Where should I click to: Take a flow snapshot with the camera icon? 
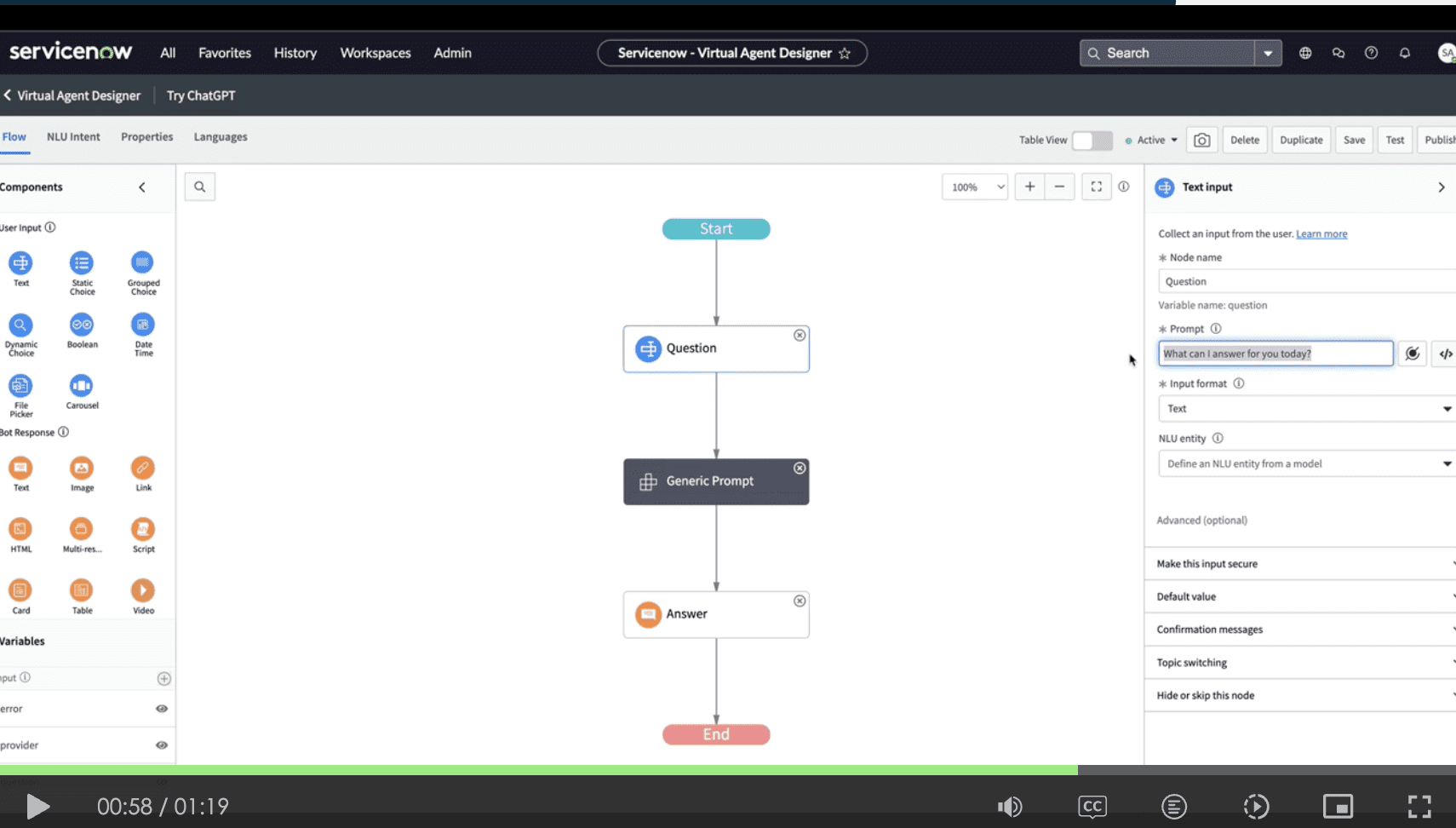pyautogui.click(x=1201, y=139)
